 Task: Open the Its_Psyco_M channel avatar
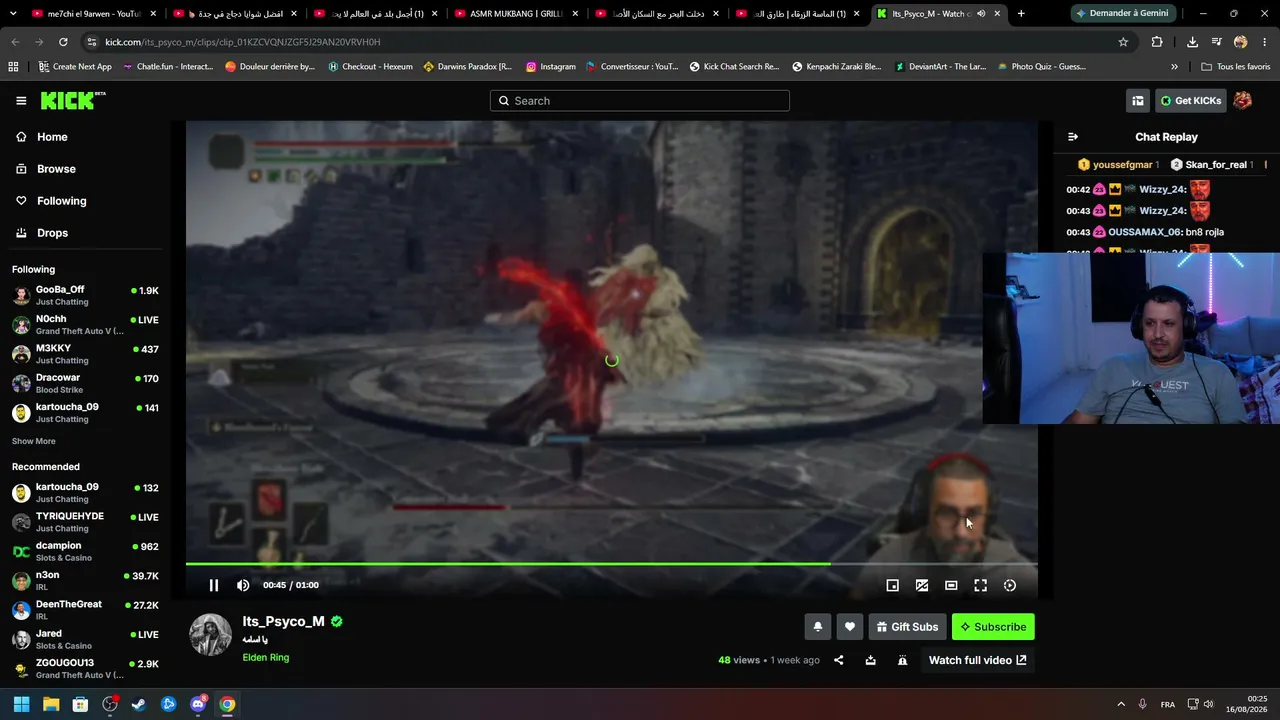[211, 636]
